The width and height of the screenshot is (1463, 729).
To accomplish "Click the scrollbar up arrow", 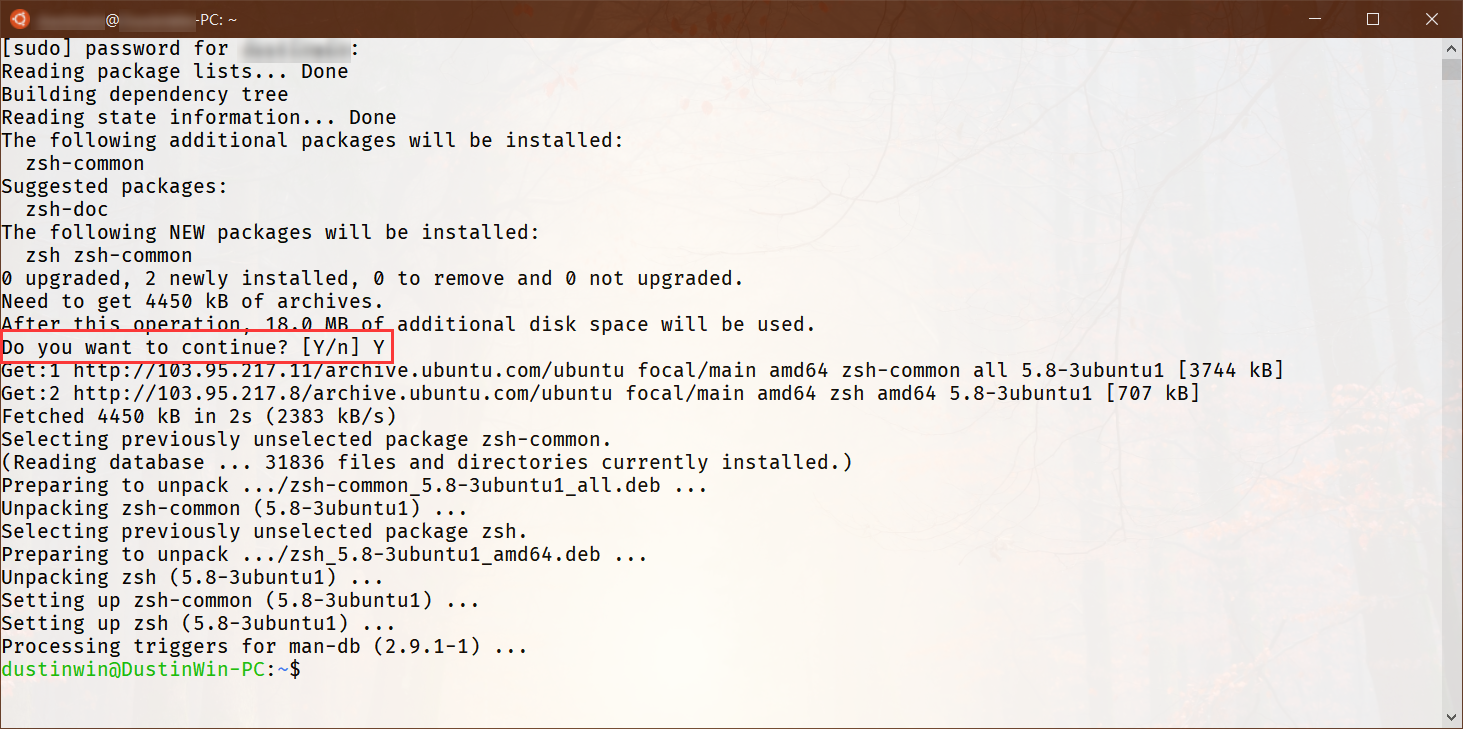I will 1450,47.
